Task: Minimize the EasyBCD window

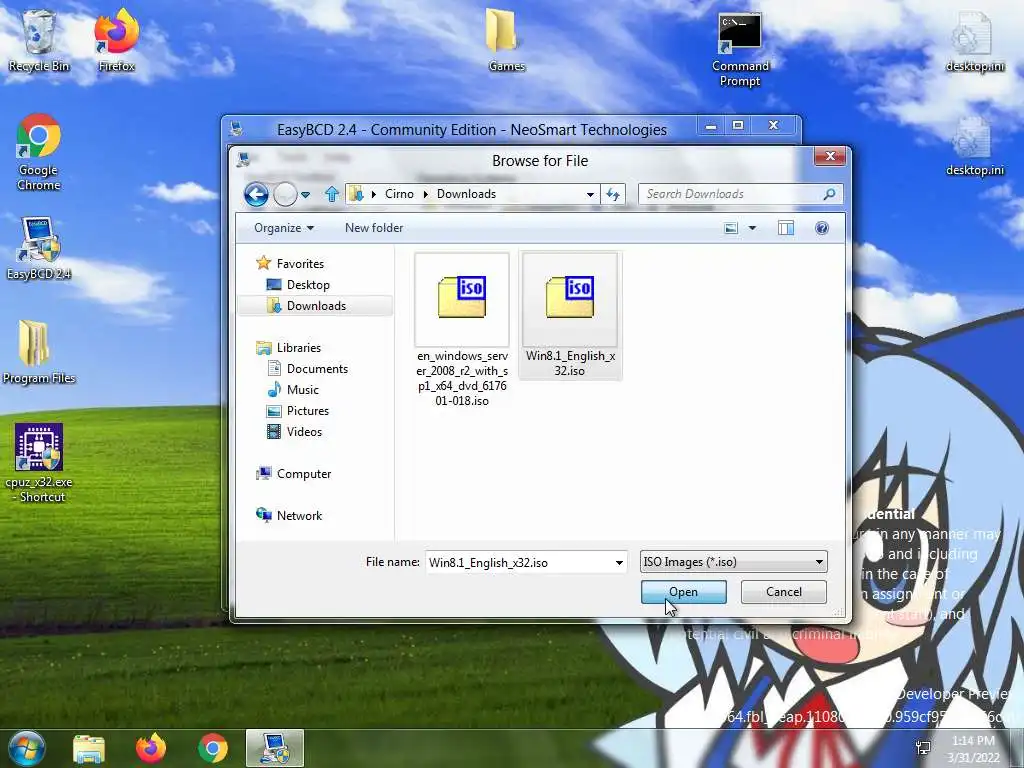Action: pyautogui.click(x=711, y=126)
